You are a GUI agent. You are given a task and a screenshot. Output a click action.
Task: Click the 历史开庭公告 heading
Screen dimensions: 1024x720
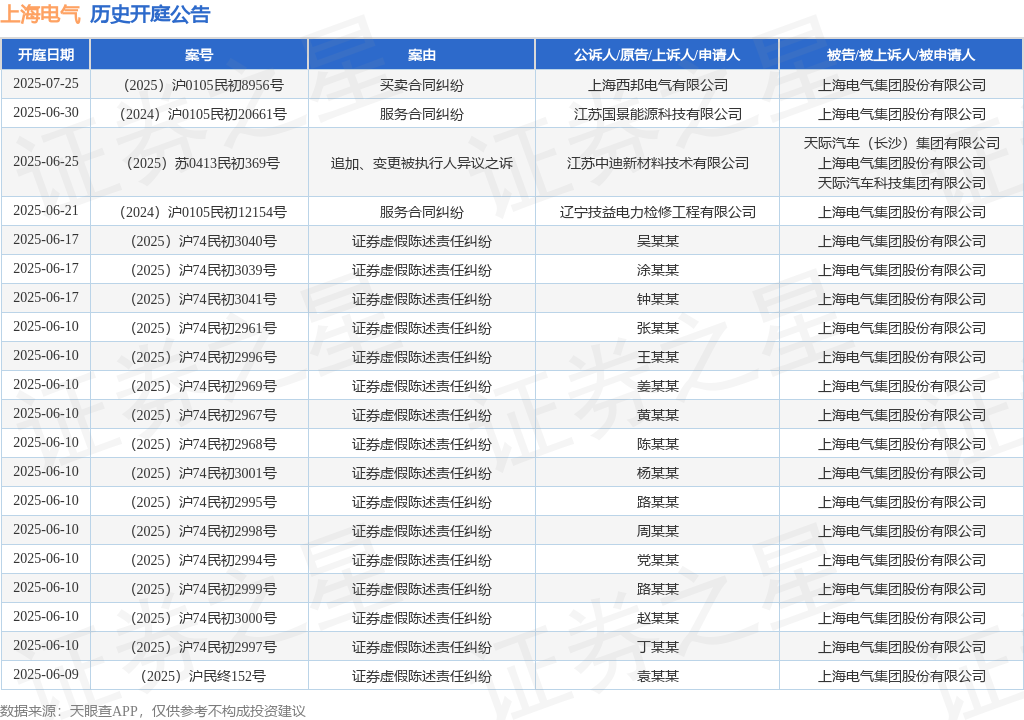pyautogui.click(x=150, y=14)
